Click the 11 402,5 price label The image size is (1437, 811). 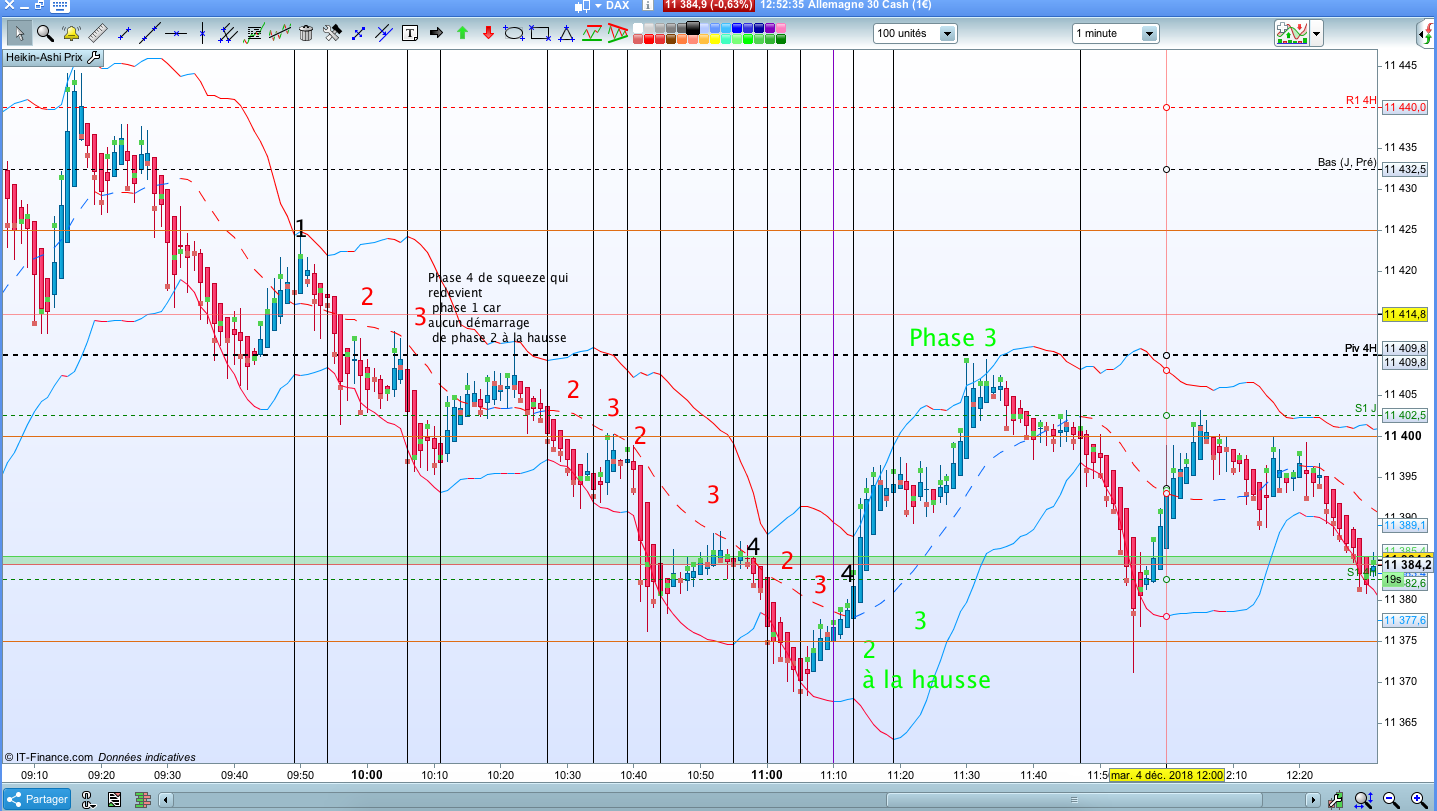click(x=1405, y=415)
